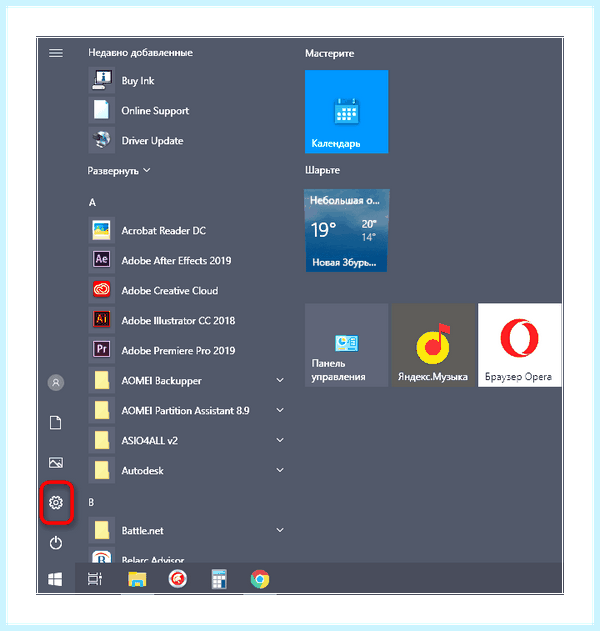Expand recently added via Развернуть
The image size is (600, 631).
pos(119,171)
